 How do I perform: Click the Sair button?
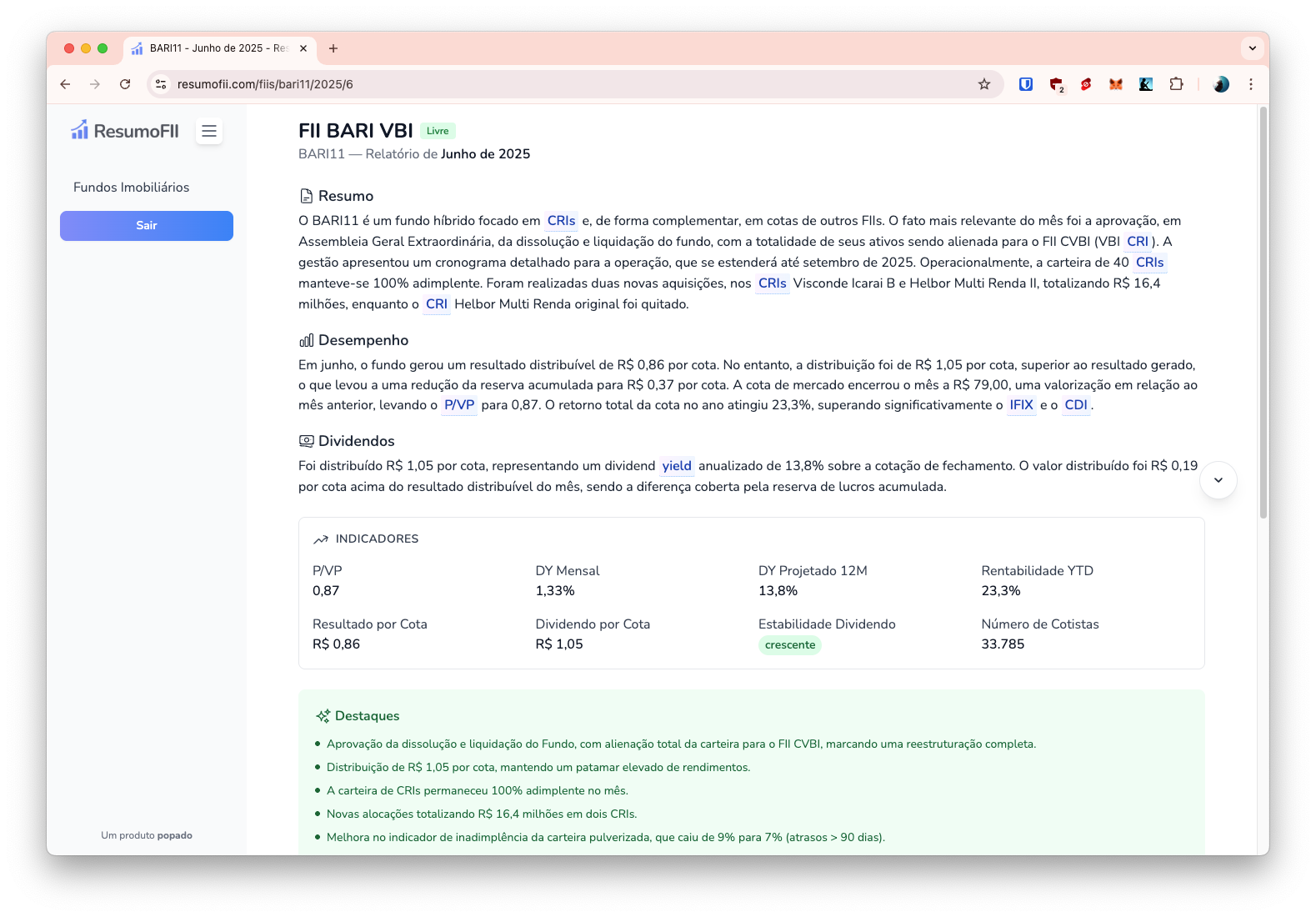[147, 226]
